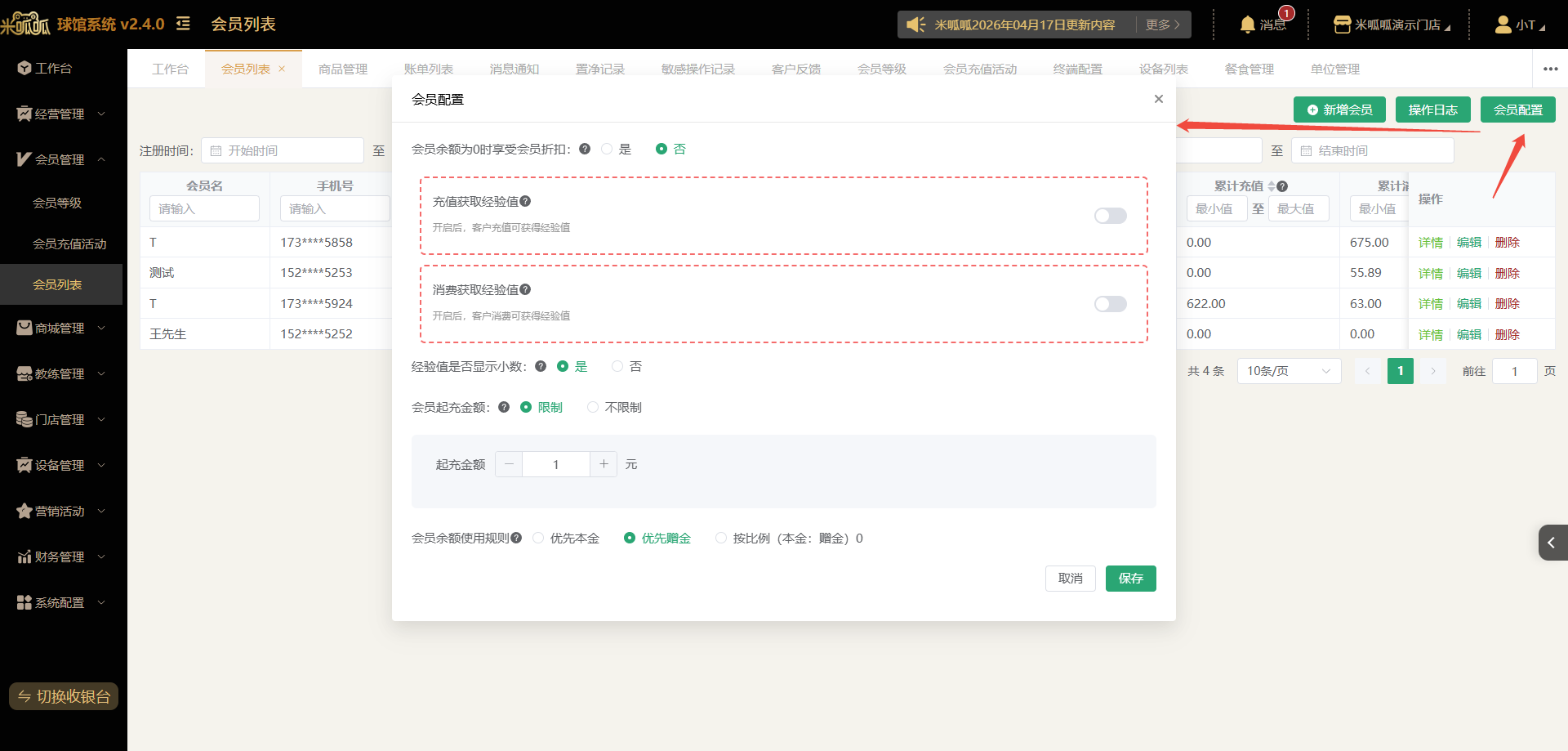1568x751 pixels.
Task: Increase 起充金额 with plus button
Action: pos(604,464)
